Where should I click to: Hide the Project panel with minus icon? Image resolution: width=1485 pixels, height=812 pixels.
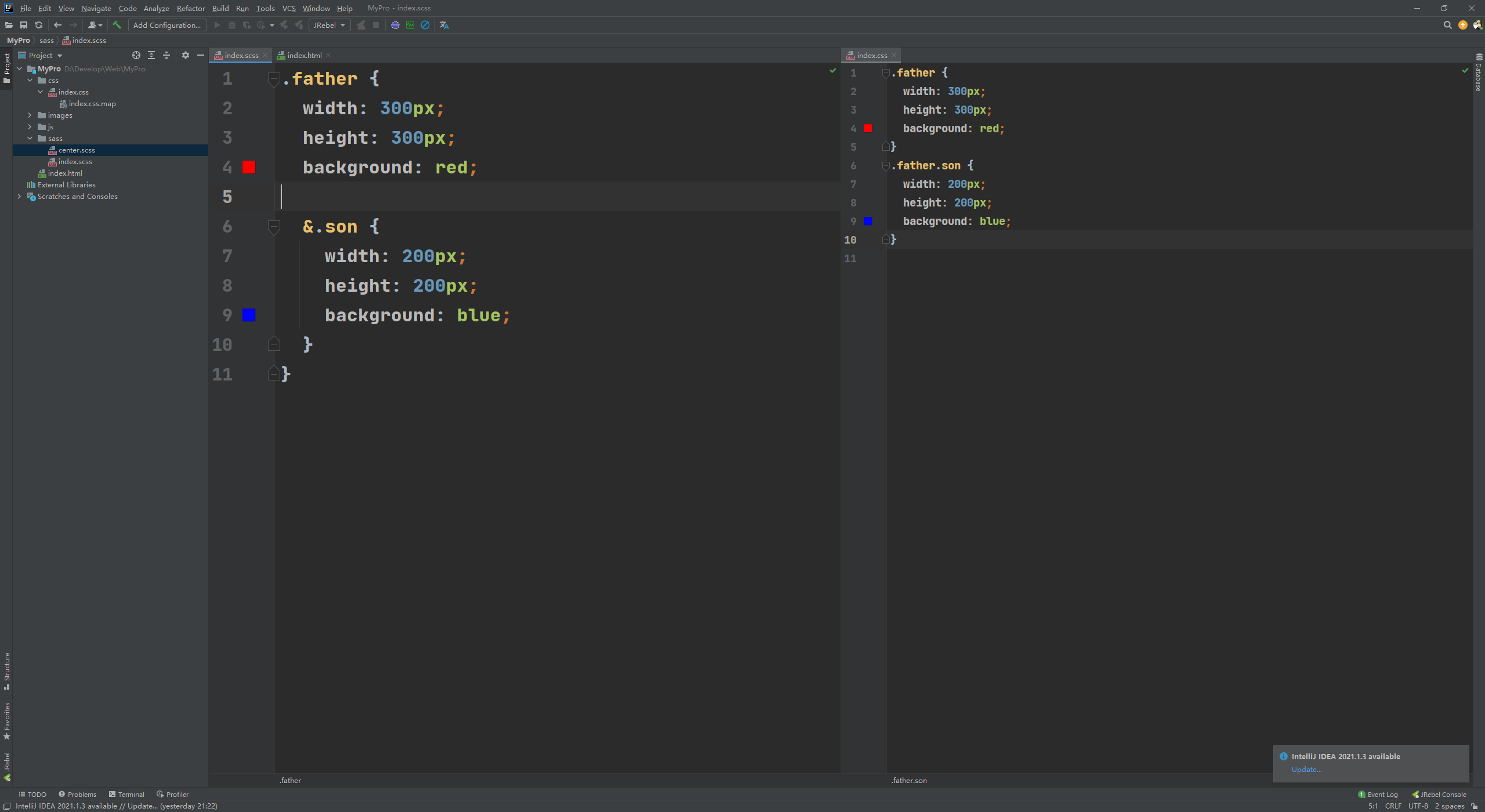coord(201,55)
